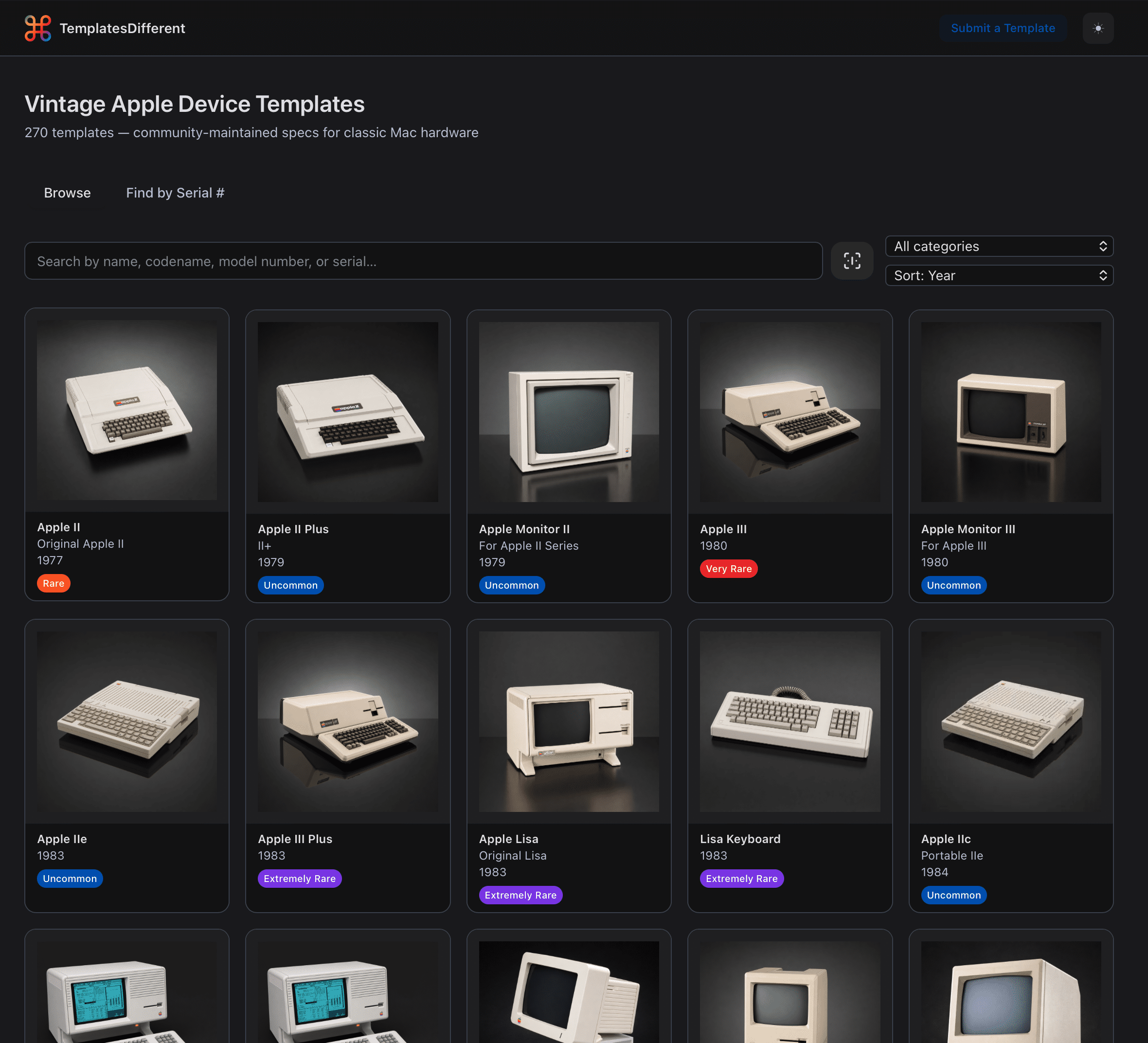Select the Lisa Keyboard card image

click(790, 722)
